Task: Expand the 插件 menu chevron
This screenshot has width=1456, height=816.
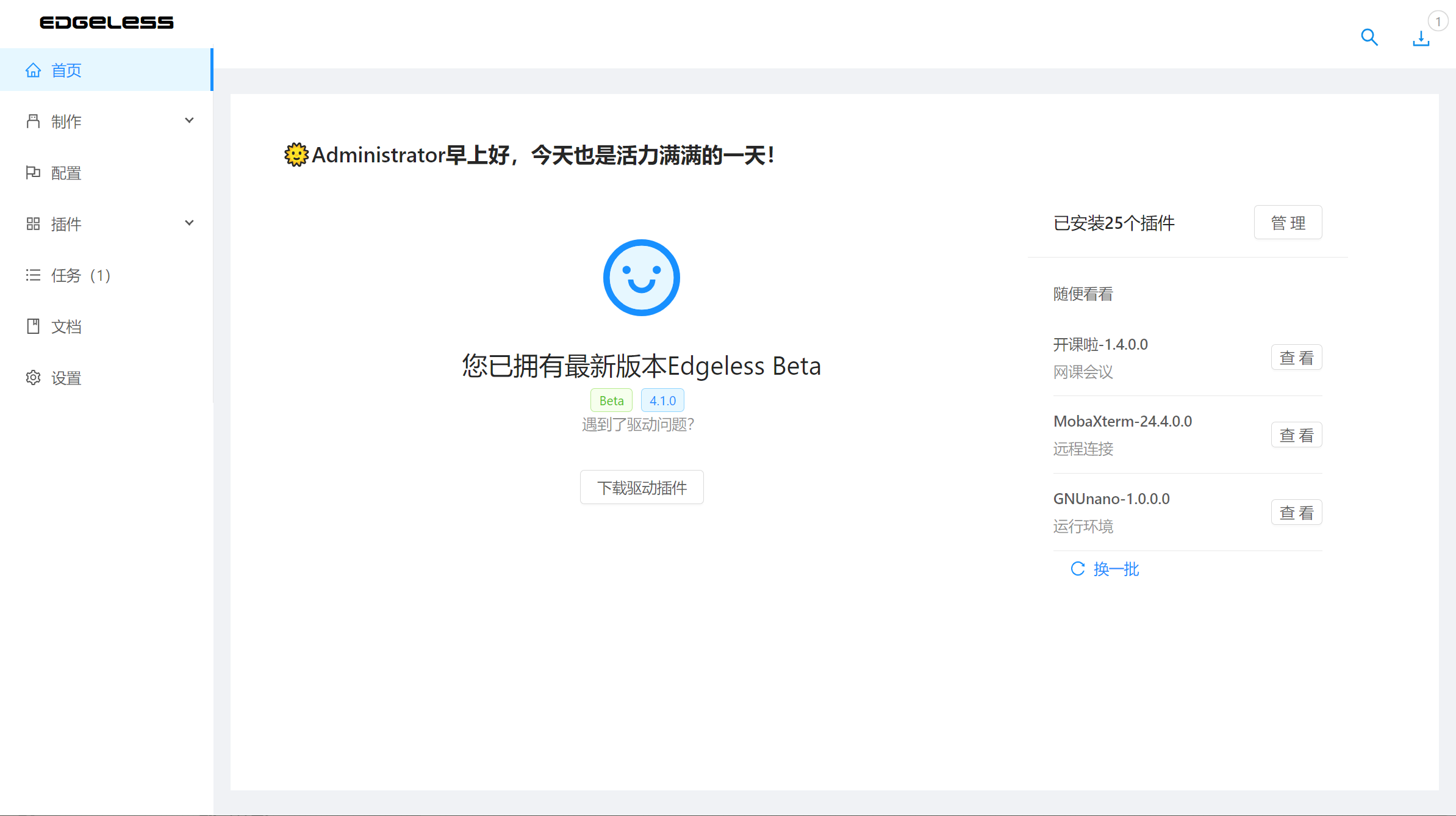Action: 189,223
